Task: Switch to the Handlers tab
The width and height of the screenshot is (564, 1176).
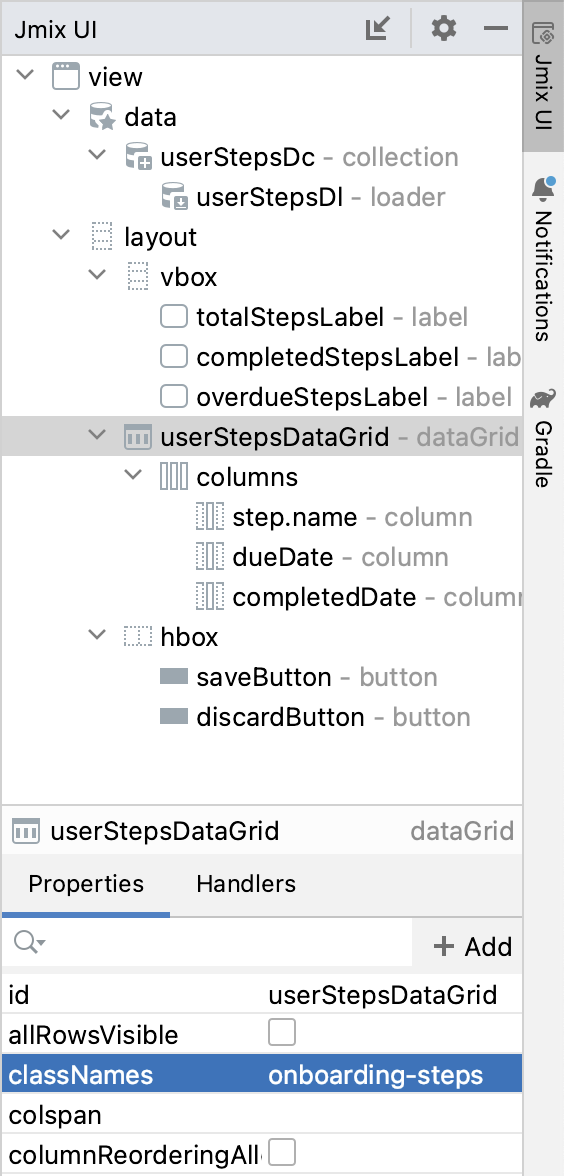Action: tap(246, 884)
